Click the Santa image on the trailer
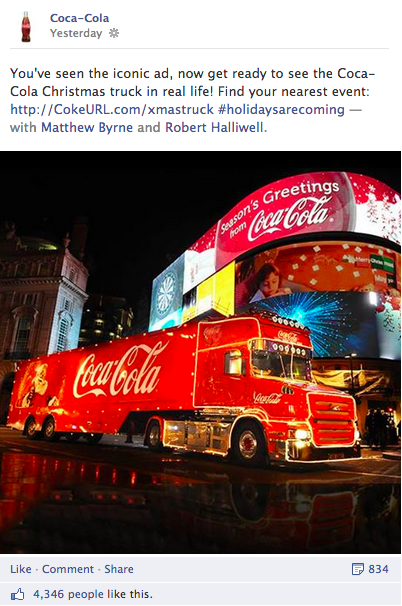Image resolution: width=402 pixels, height=606 pixels. tap(37, 385)
